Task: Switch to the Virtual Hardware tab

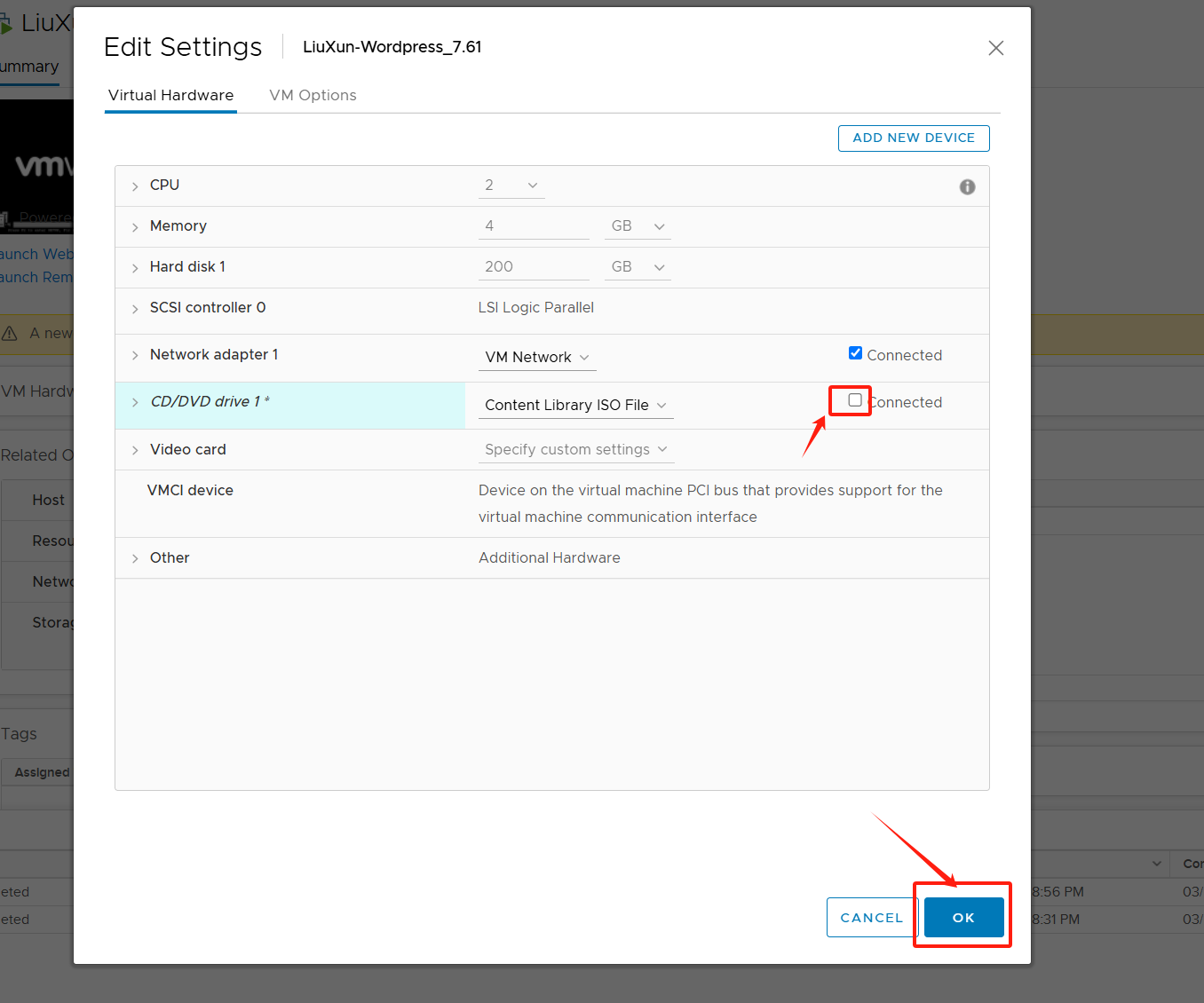Action: tap(170, 95)
